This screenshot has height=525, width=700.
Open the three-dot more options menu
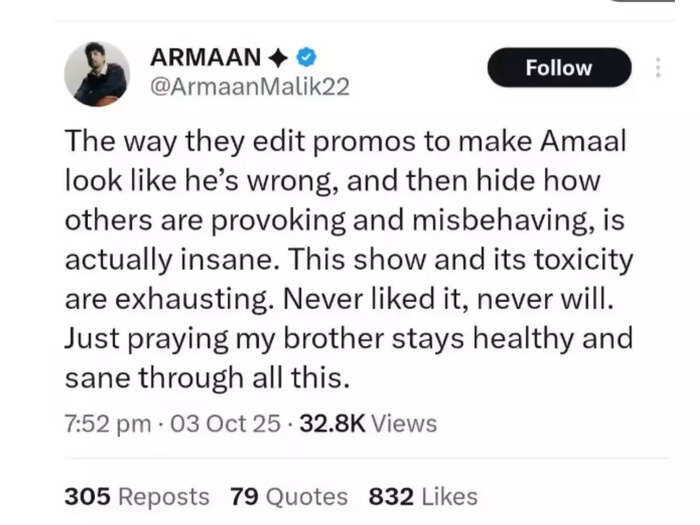tap(658, 68)
